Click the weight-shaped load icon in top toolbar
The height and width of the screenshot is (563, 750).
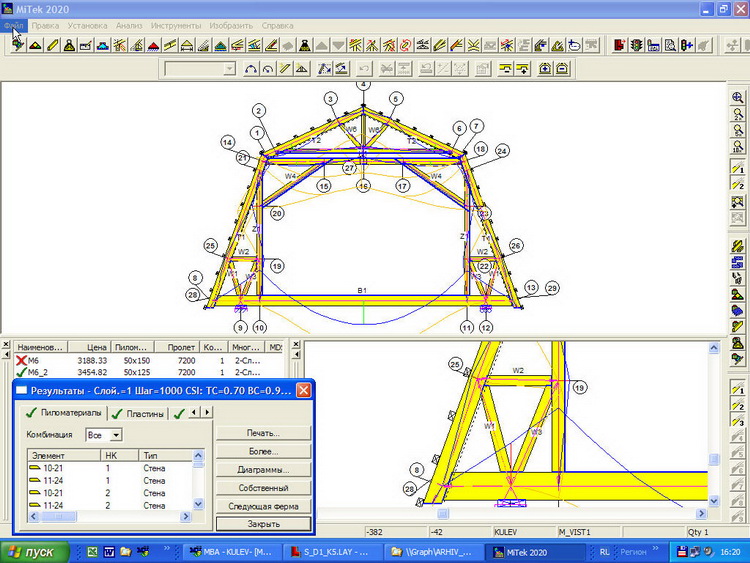coord(69,45)
